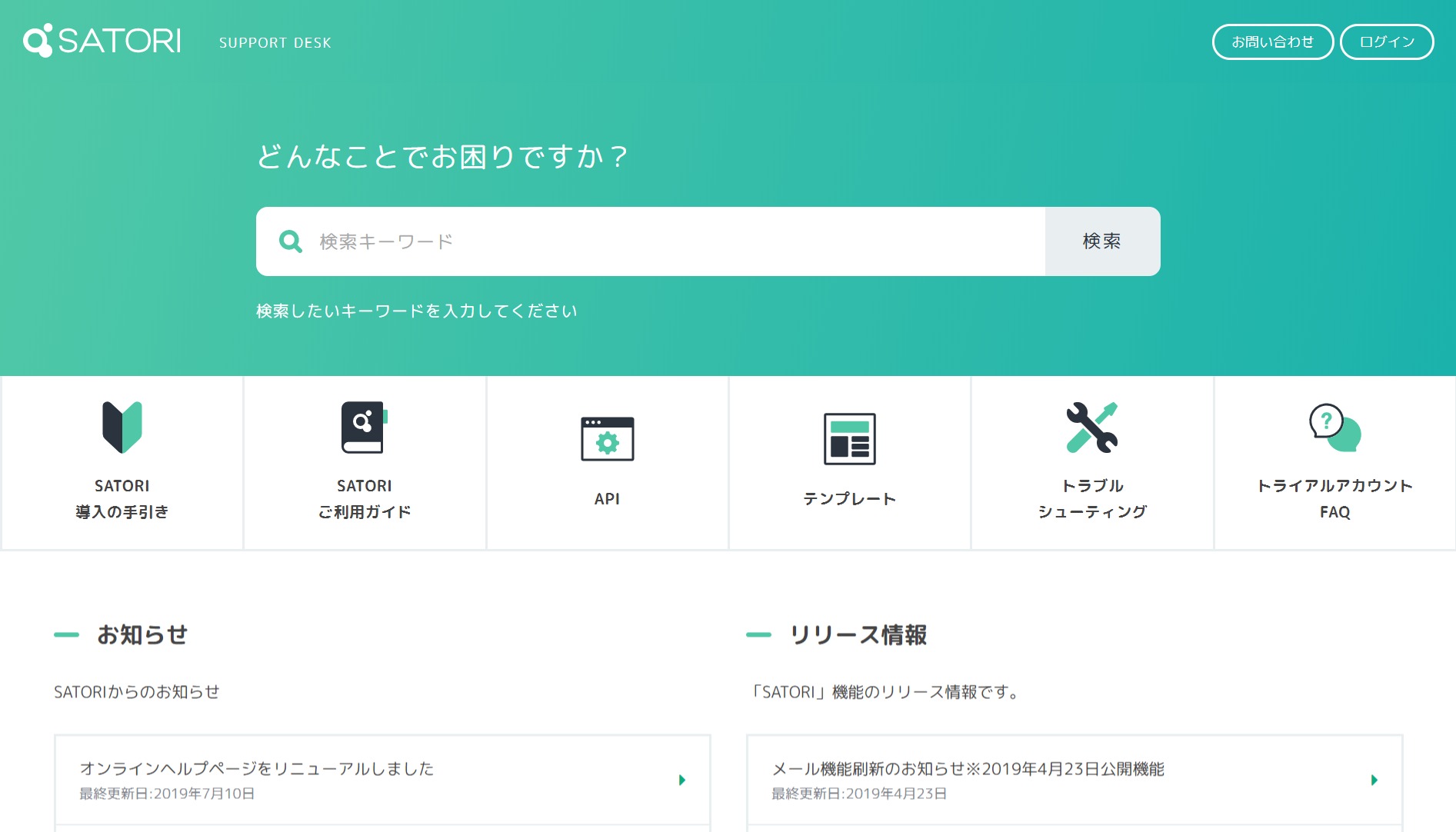Open the SATORI ご利用ガイド book icon
This screenshot has width=1456, height=832.
point(365,428)
